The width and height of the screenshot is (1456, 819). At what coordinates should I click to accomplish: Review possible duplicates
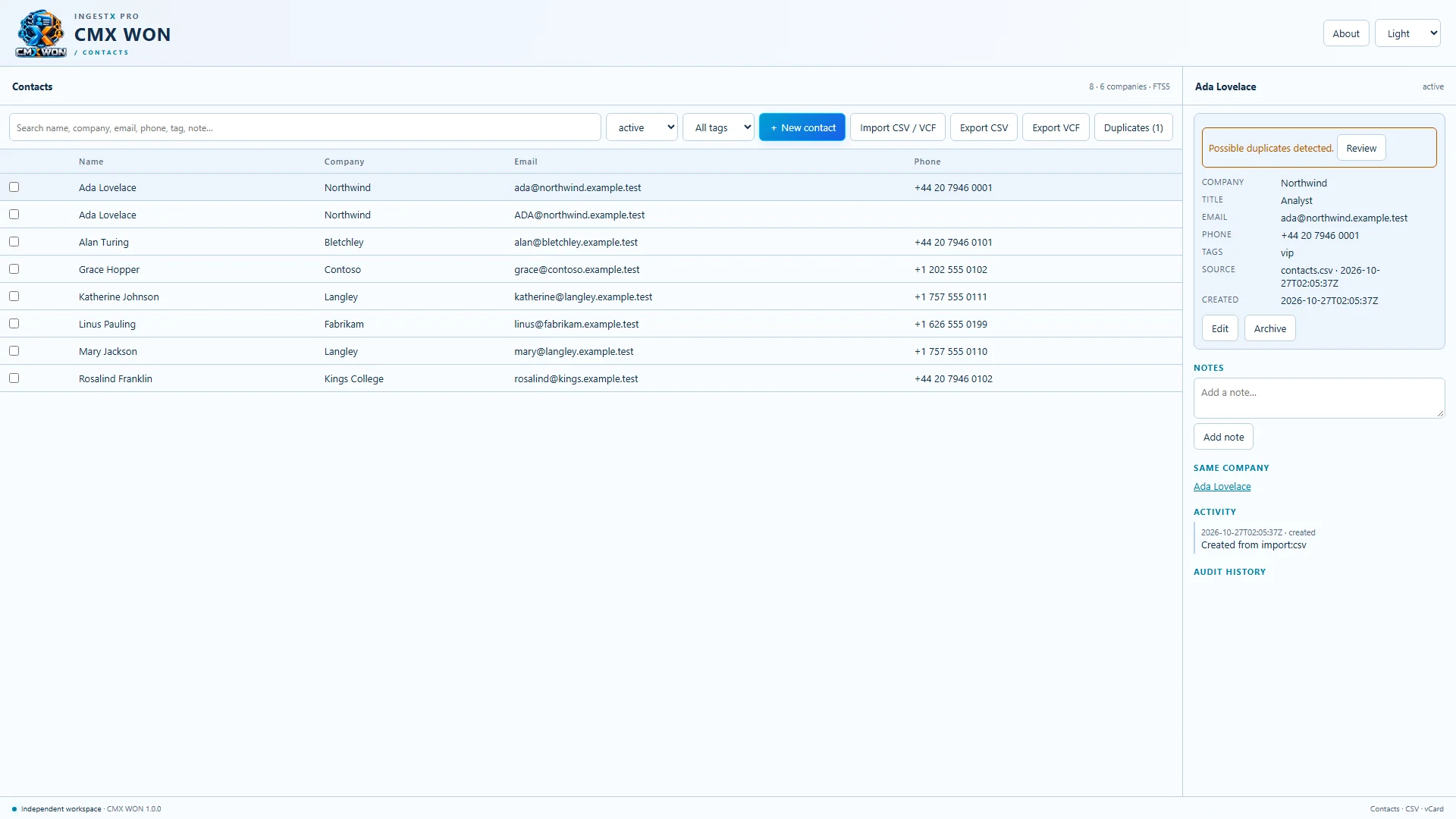click(1361, 148)
